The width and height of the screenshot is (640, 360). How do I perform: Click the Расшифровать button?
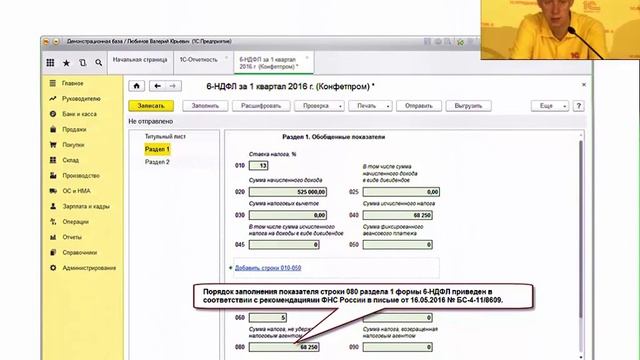[261, 106]
